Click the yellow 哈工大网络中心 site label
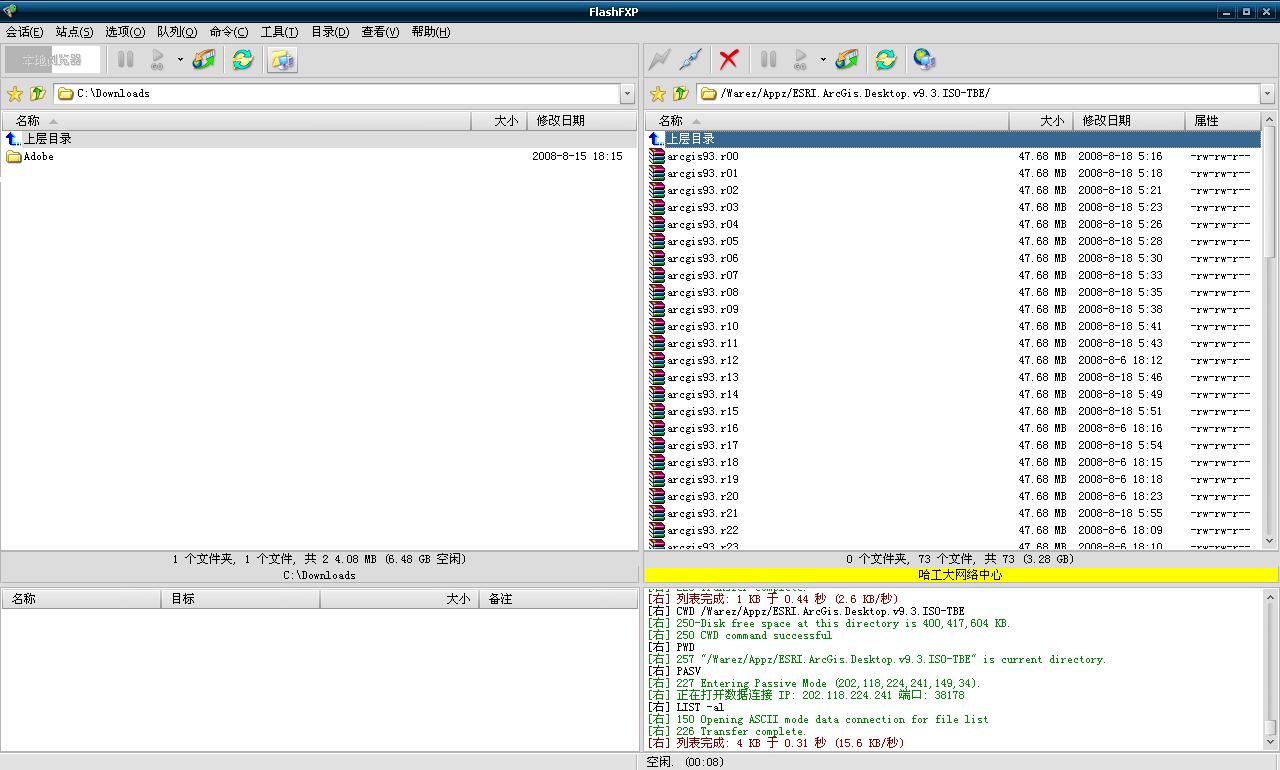The width and height of the screenshot is (1280, 770). [960, 575]
